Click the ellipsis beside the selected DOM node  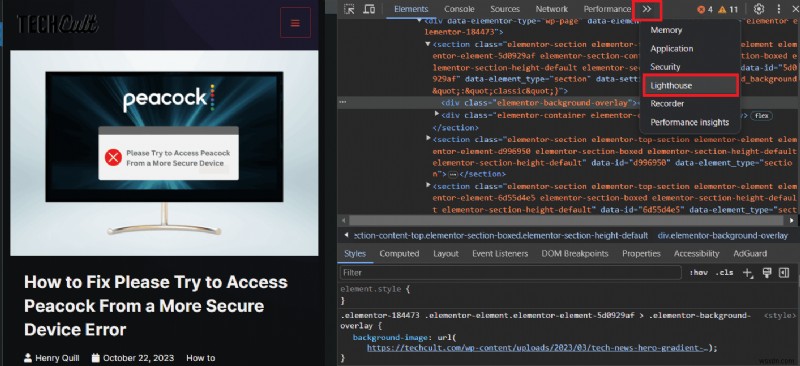[x=343, y=102]
